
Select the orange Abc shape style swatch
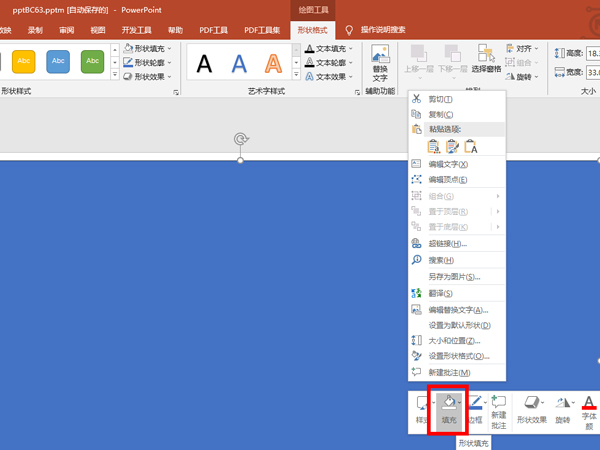click(22, 62)
